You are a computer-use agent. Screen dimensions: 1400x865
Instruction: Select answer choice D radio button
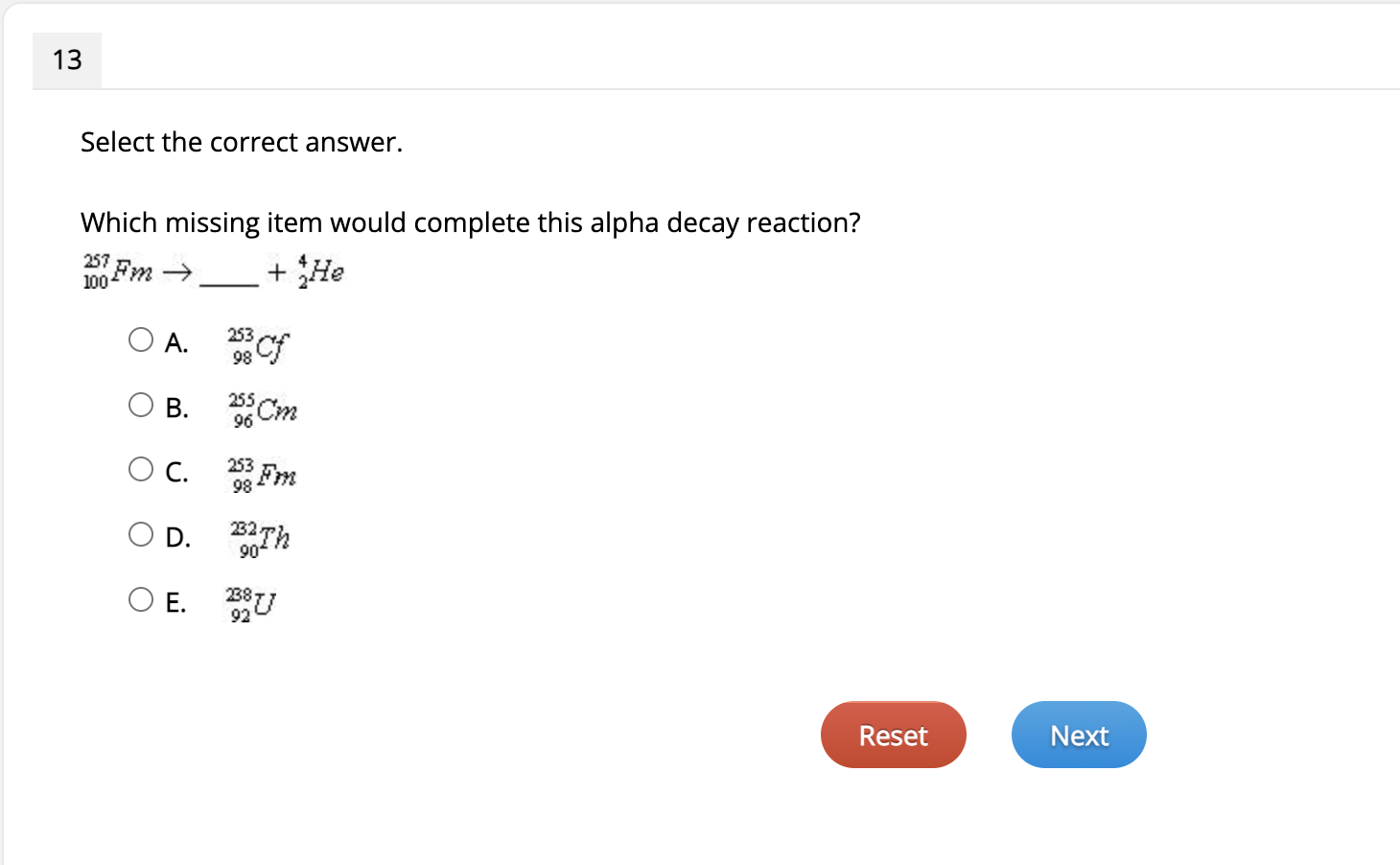[x=140, y=533]
